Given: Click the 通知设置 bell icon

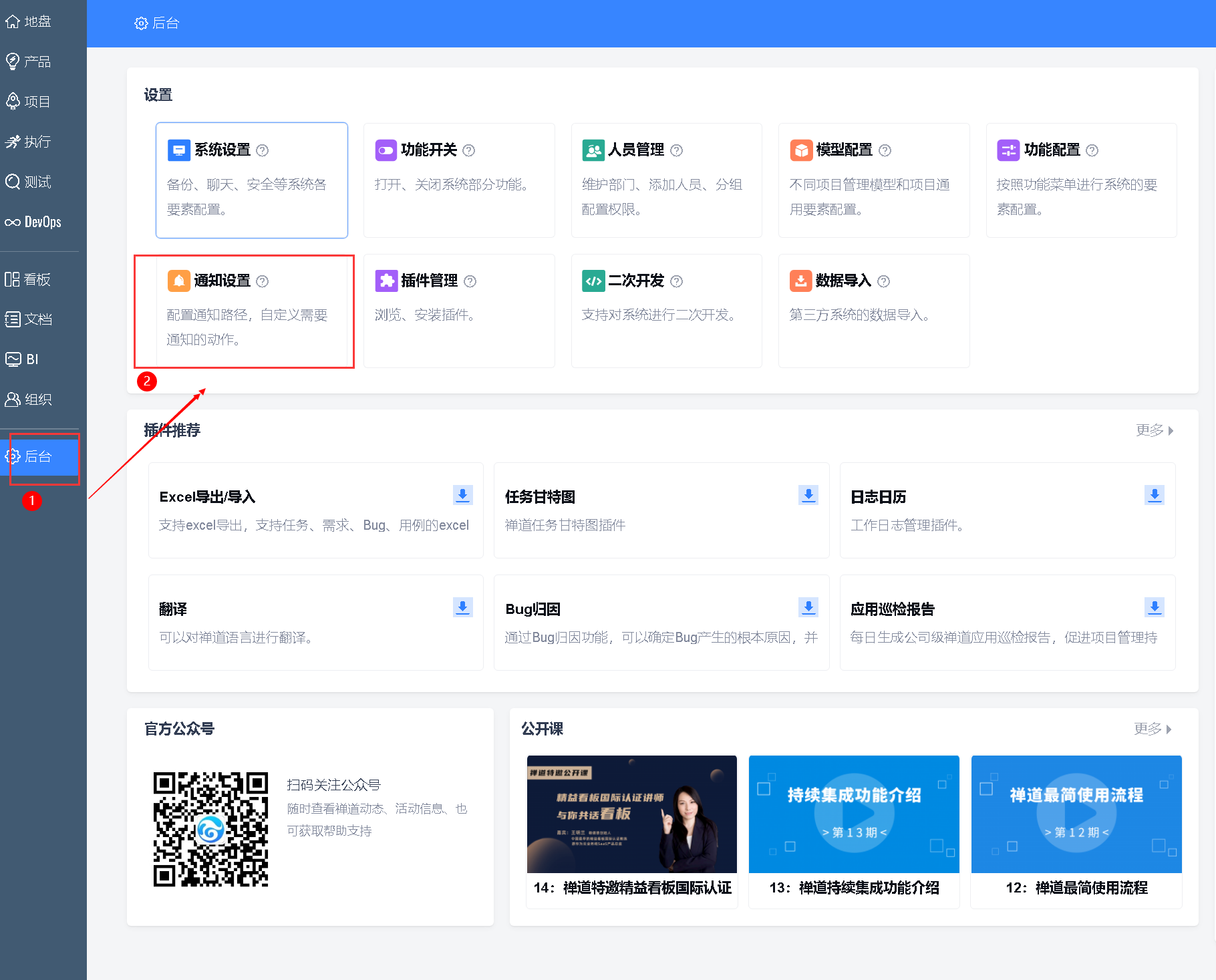Looking at the screenshot, I should click(178, 281).
